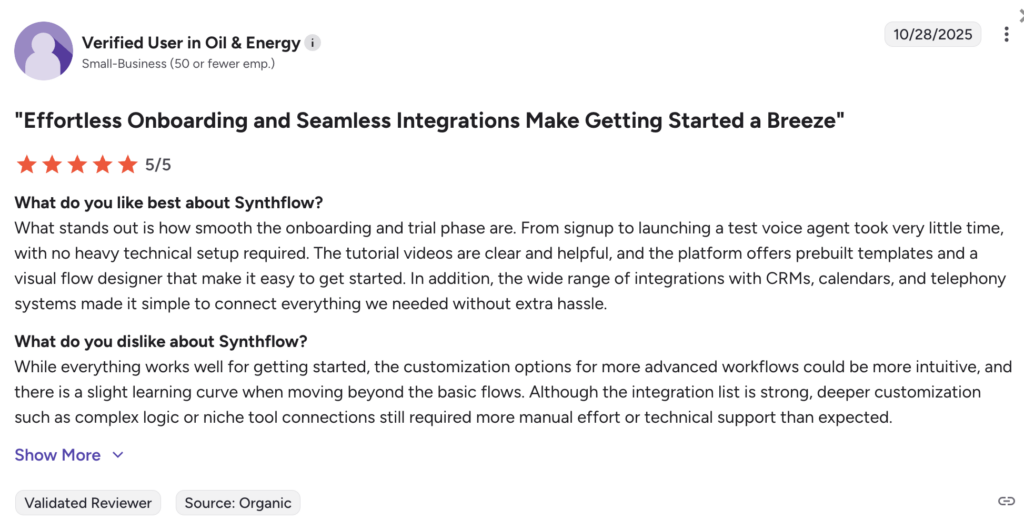This screenshot has height=520, width=1024.
Task: Click the info icon beside Oil & Energy
Action: pos(313,43)
